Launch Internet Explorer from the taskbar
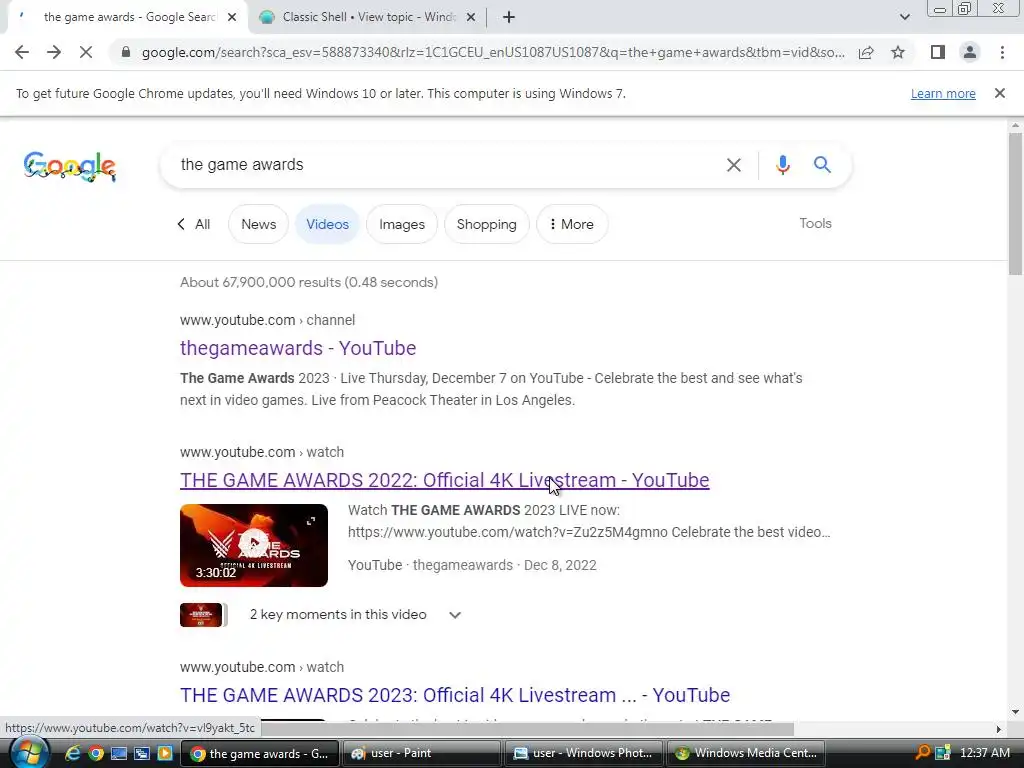This screenshot has height=768, width=1024. tap(72, 753)
